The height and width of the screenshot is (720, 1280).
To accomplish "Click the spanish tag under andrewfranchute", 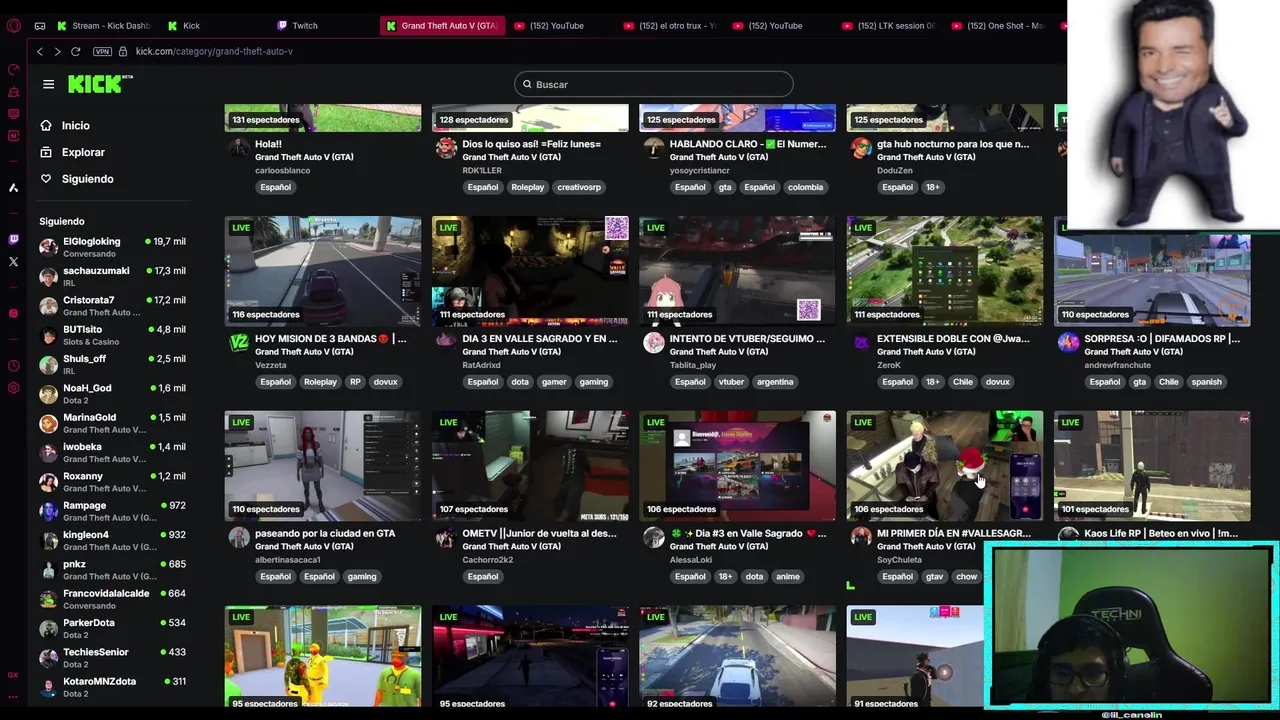I will tap(1206, 382).
